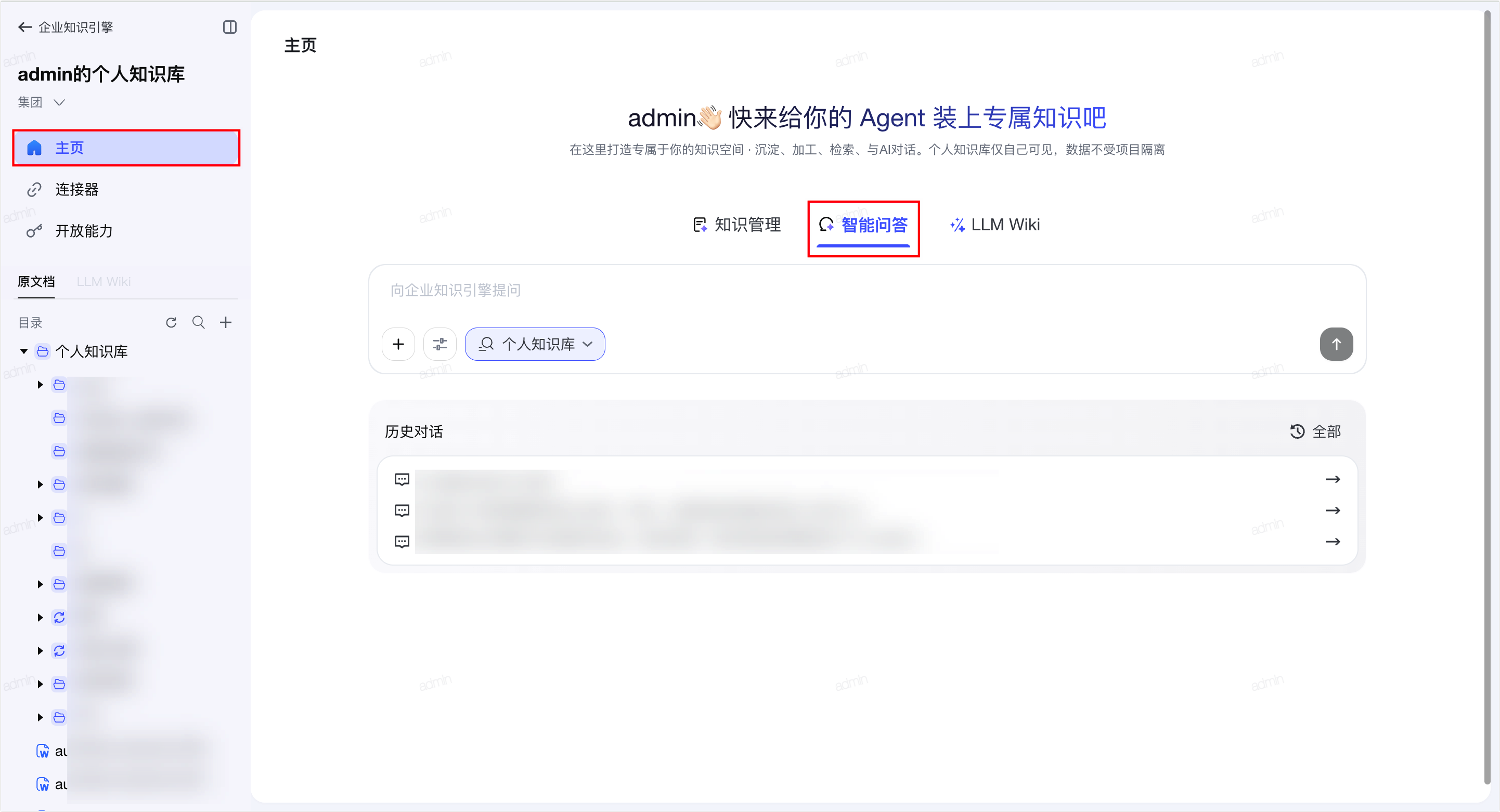Image resolution: width=1500 pixels, height=812 pixels.
Task: Open the 开放能力 sidebar item
Action: 126,230
